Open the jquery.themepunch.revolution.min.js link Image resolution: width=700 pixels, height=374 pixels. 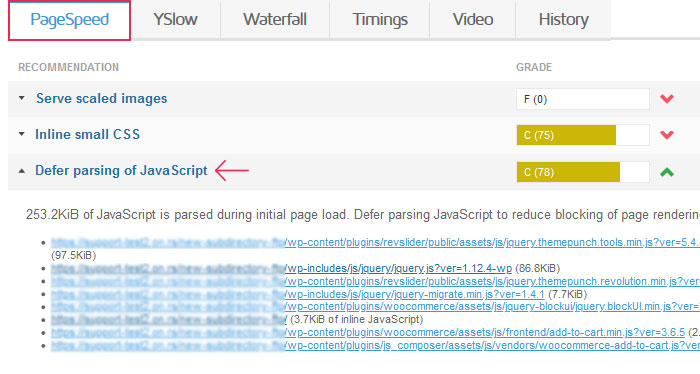(375, 281)
